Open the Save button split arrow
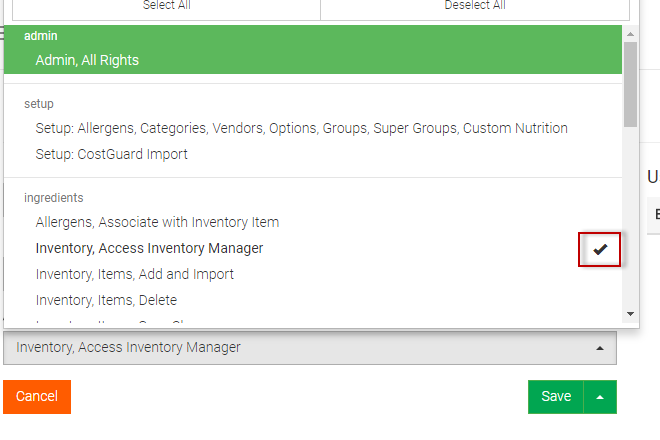This screenshot has height=440, width=660. click(600, 397)
